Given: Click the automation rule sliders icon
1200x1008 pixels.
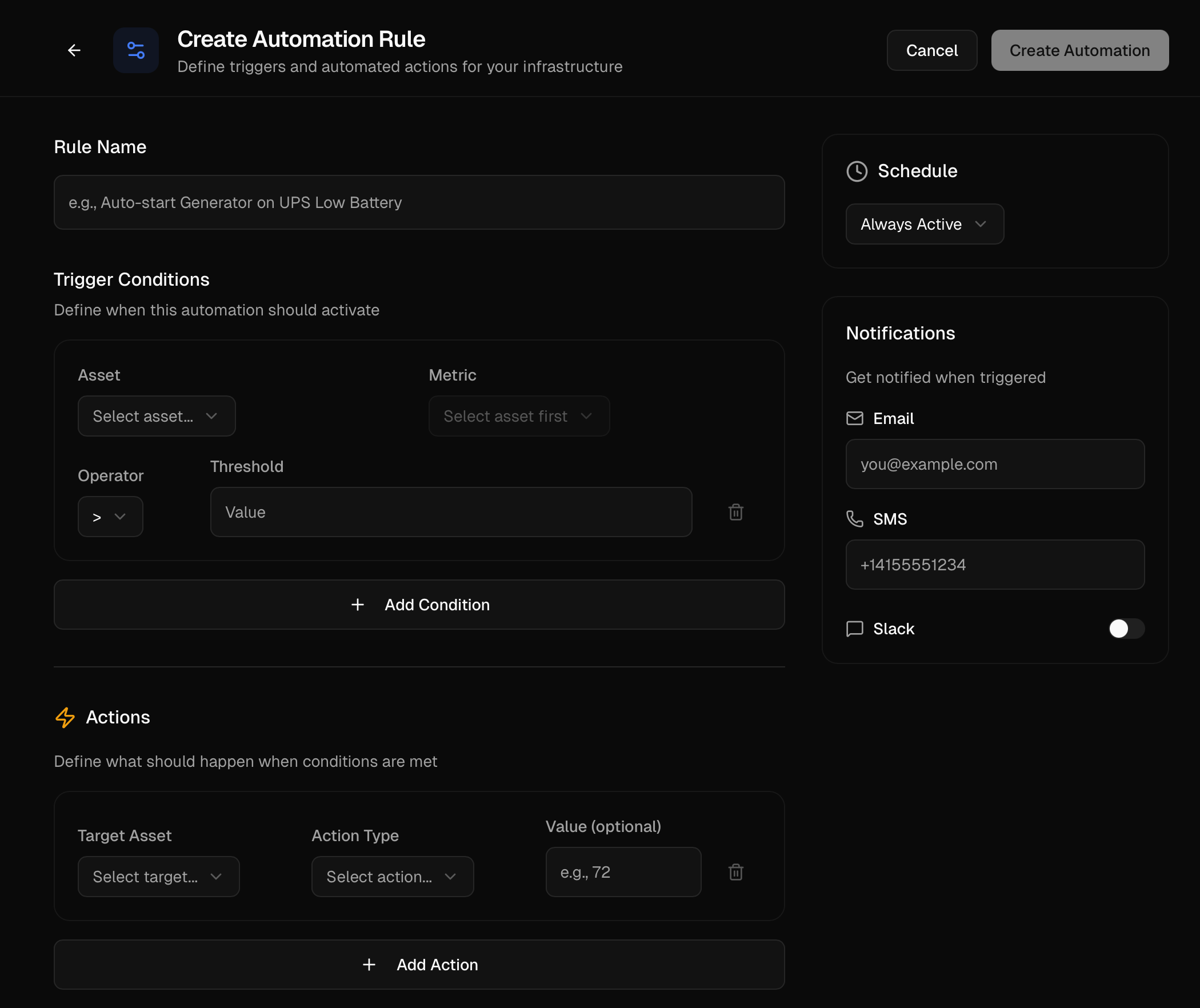Looking at the screenshot, I should click(136, 50).
